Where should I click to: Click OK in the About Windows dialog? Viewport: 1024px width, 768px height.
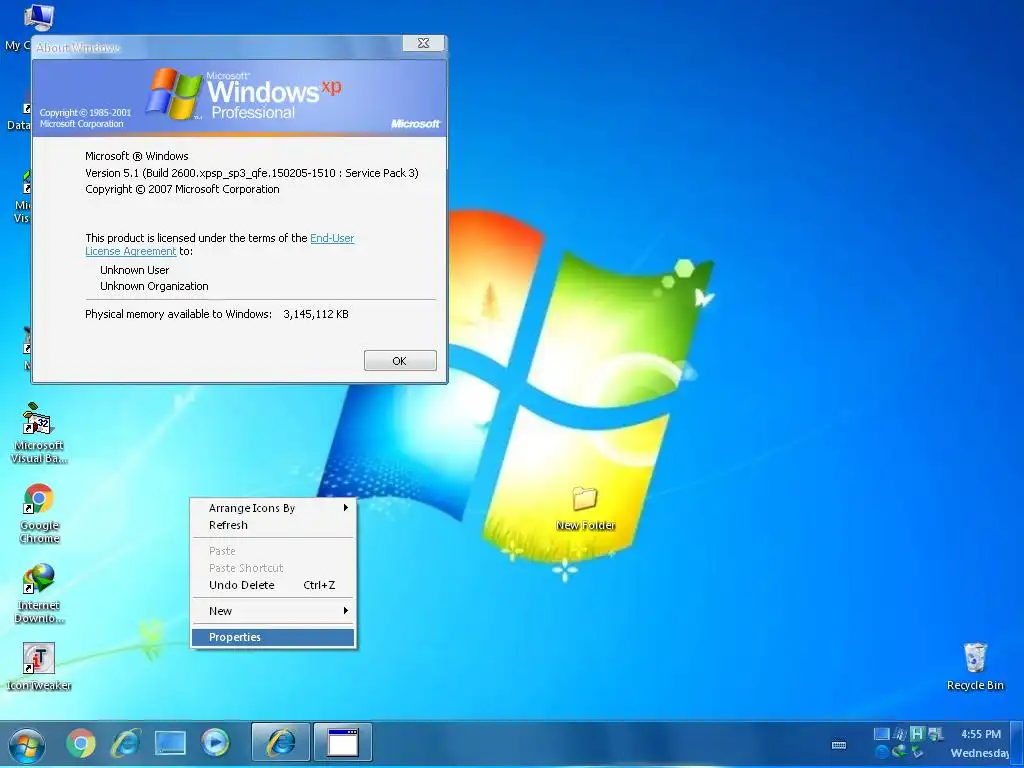point(400,360)
